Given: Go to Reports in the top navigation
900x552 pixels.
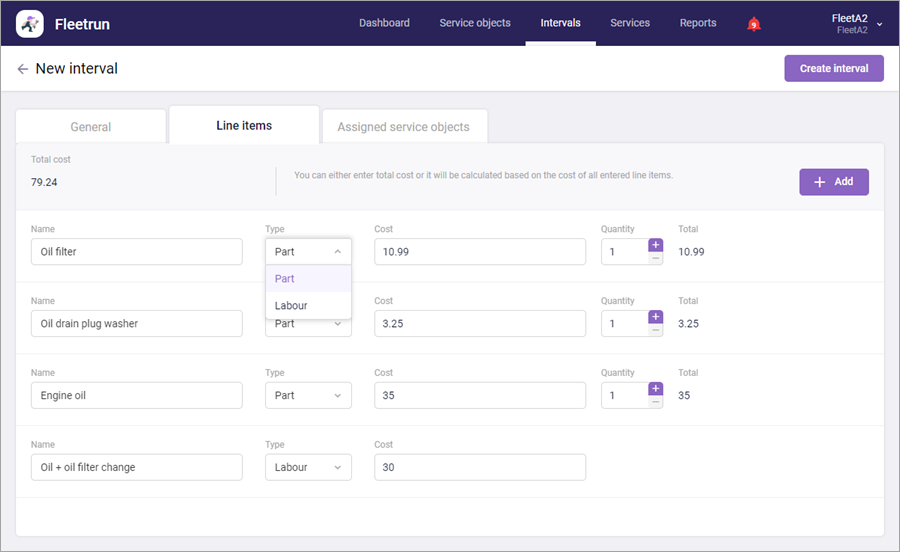Looking at the screenshot, I should click(x=698, y=23).
